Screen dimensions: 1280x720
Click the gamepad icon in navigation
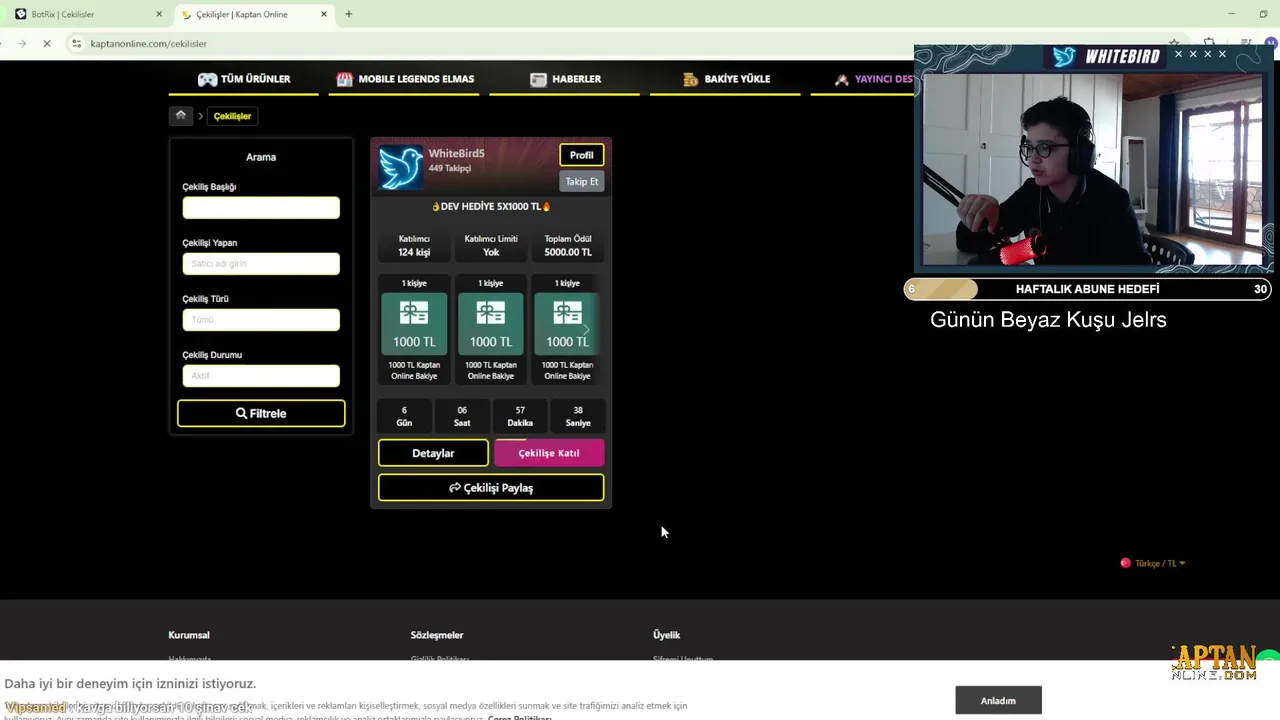207,79
